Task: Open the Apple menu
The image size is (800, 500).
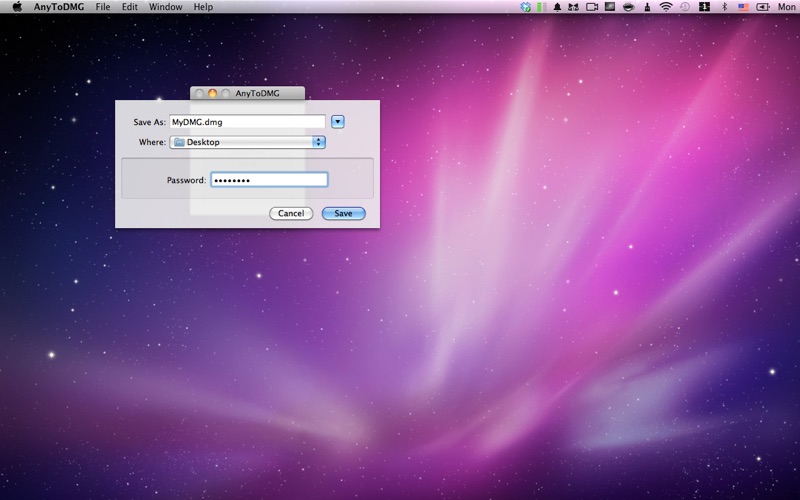Action: tap(17, 7)
